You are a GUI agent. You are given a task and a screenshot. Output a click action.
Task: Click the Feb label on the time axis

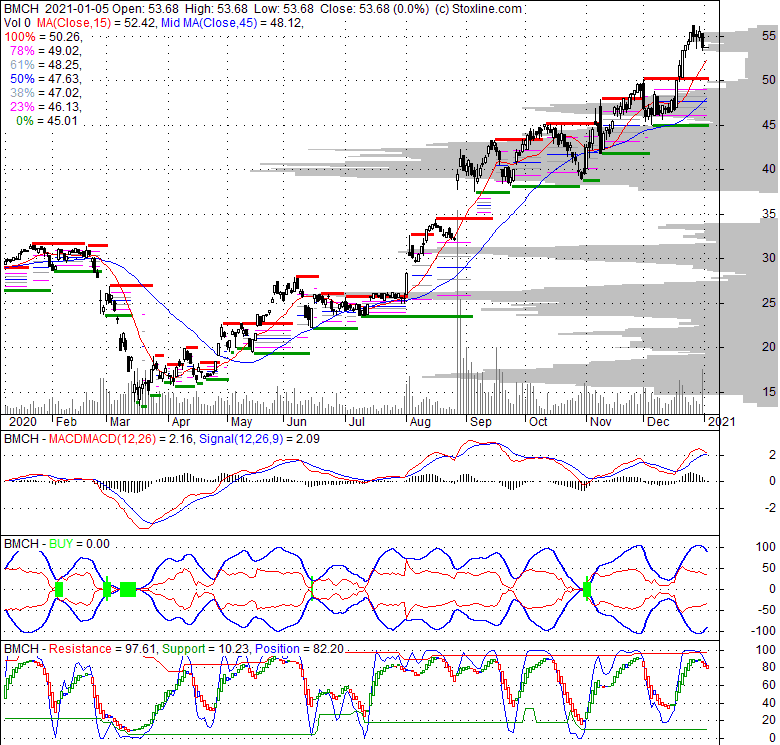point(66,422)
